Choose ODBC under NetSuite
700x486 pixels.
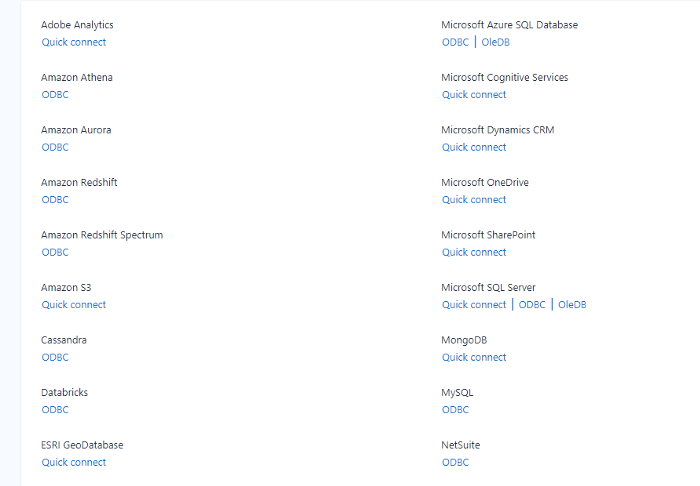[x=455, y=462]
